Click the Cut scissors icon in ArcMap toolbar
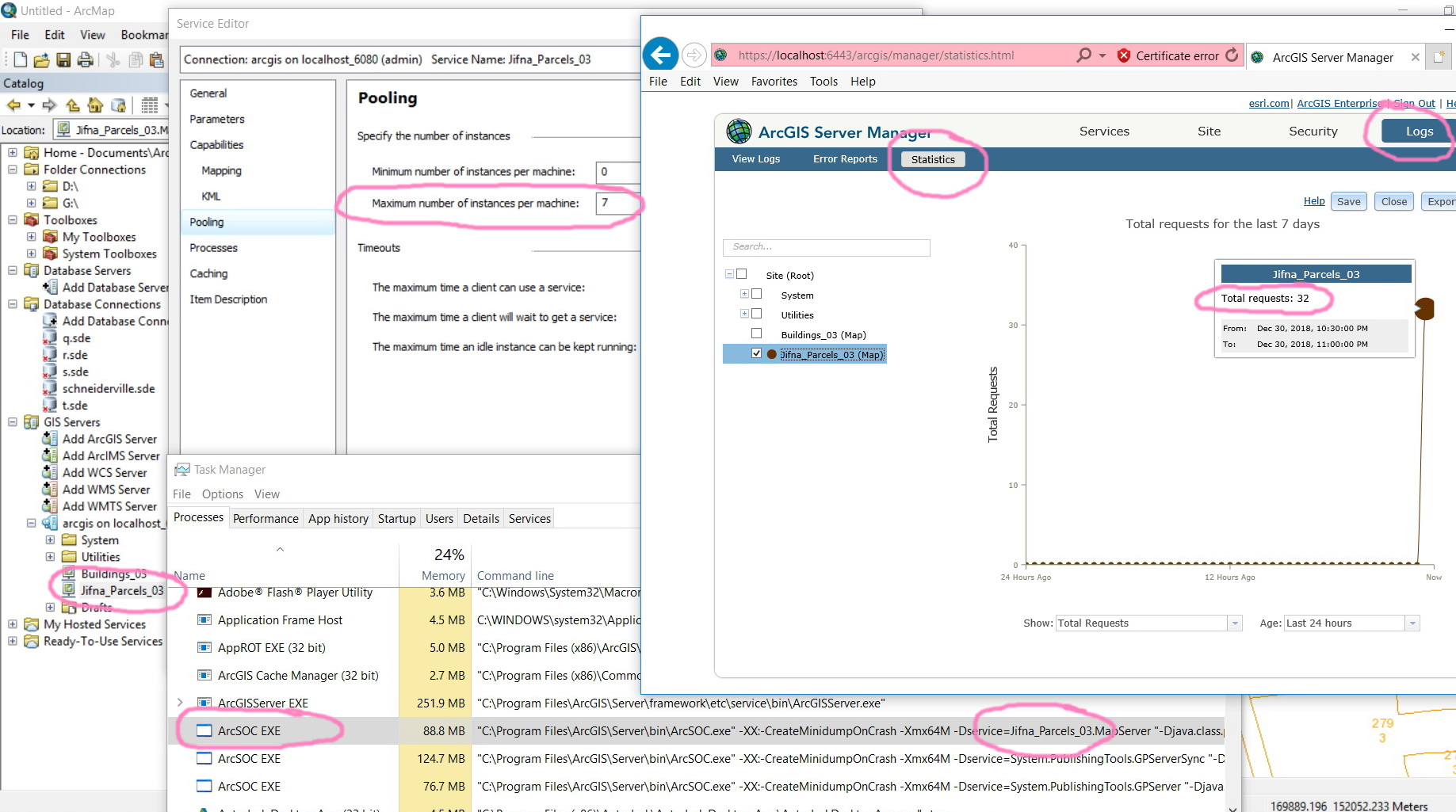Image resolution: width=1456 pixels, height=812 pixels. click(x=113, y=59)
